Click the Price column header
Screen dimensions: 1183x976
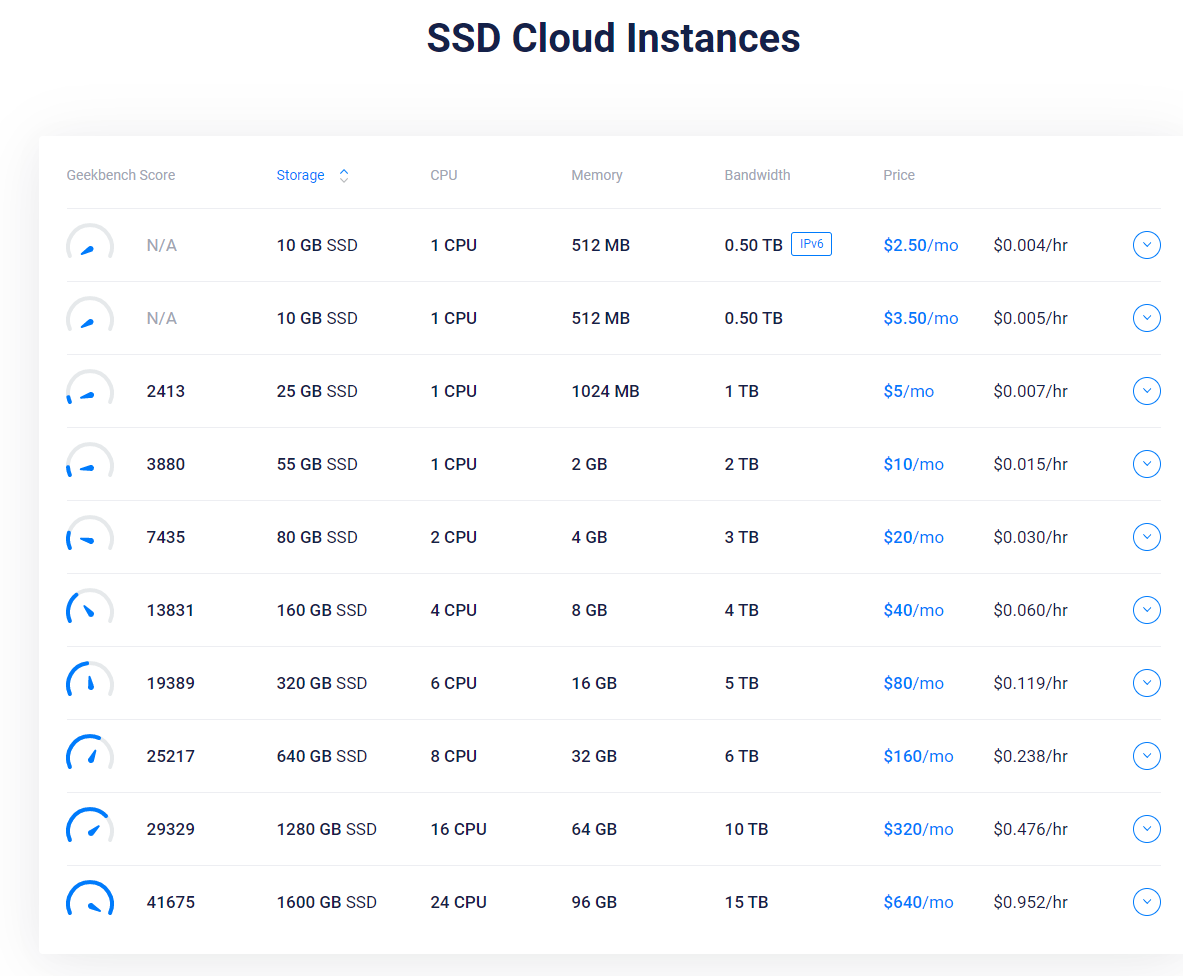[899, 175]
